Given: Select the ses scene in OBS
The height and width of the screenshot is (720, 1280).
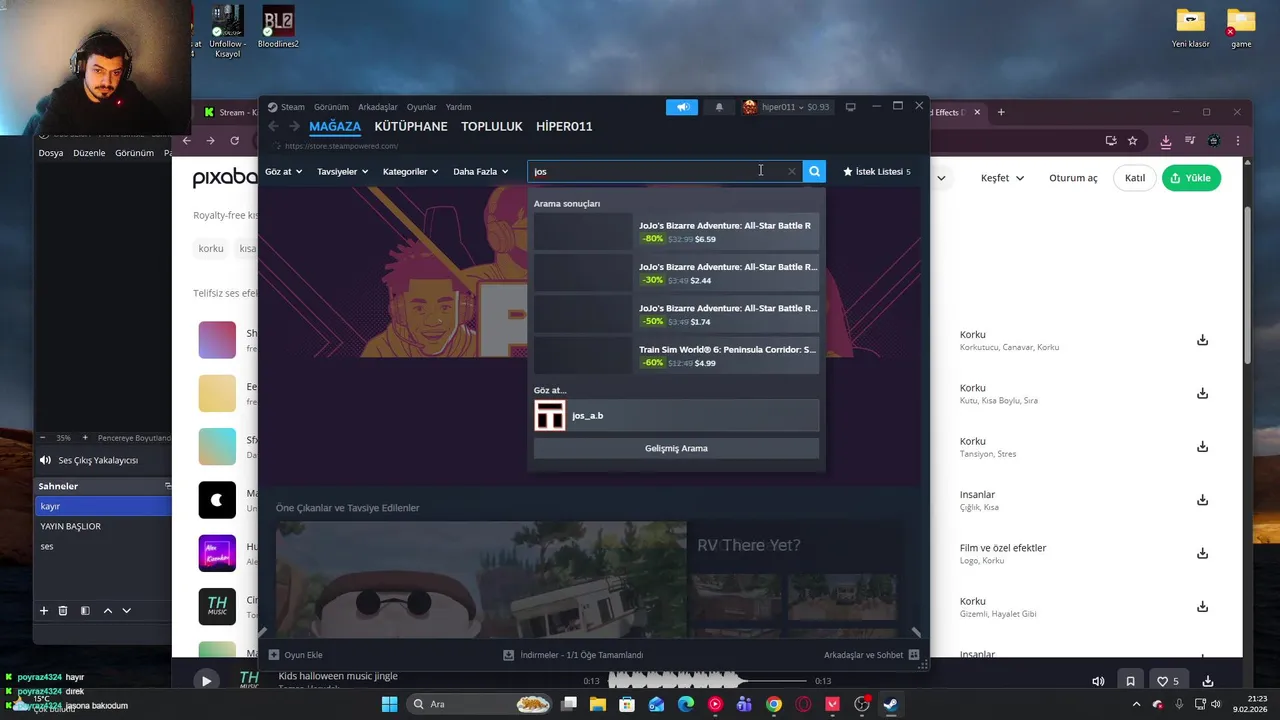Looking at the screenshot, I should coord(104,546).
